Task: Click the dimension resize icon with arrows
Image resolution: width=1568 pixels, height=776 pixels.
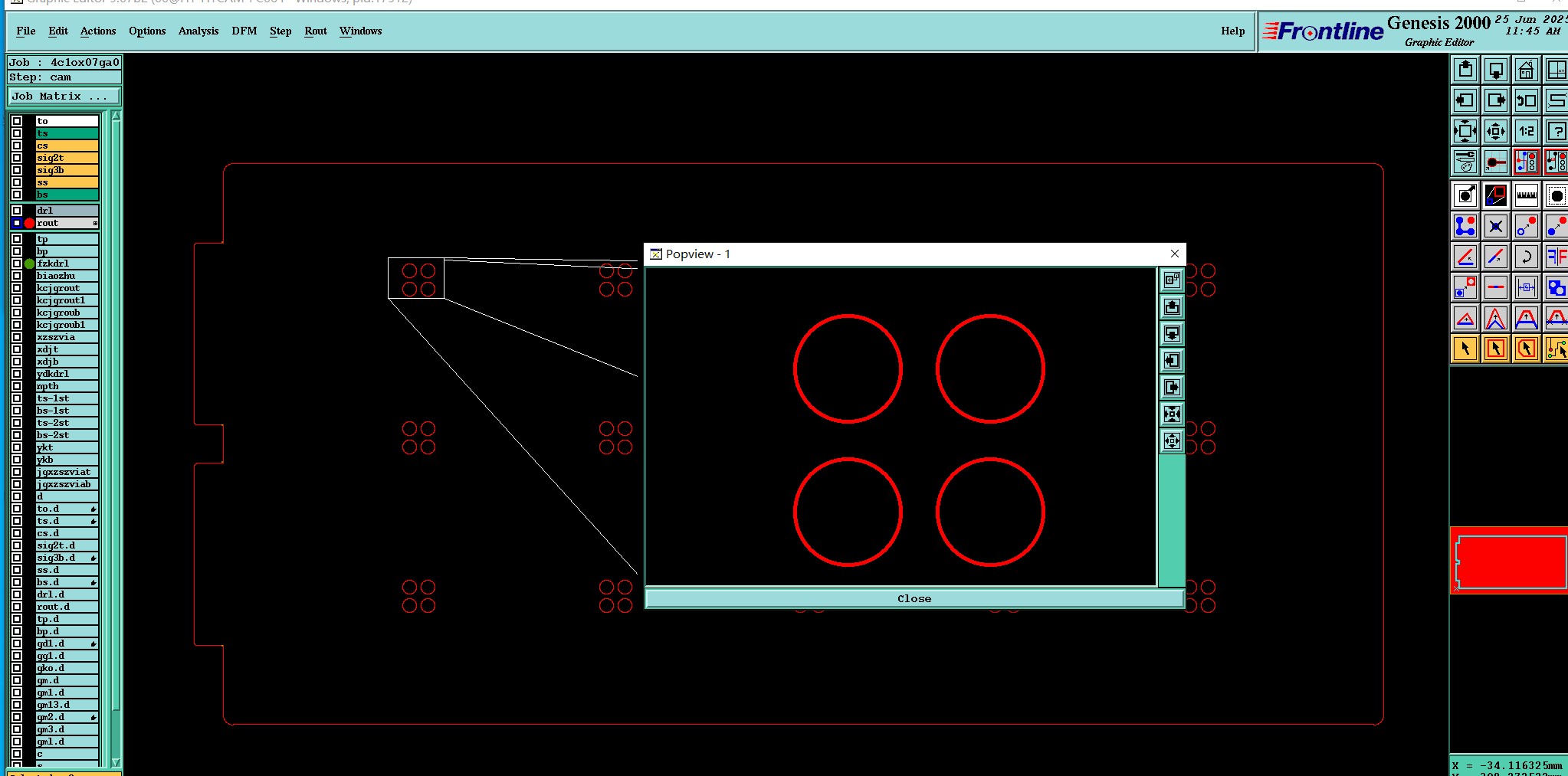Action: (1527, 287)
